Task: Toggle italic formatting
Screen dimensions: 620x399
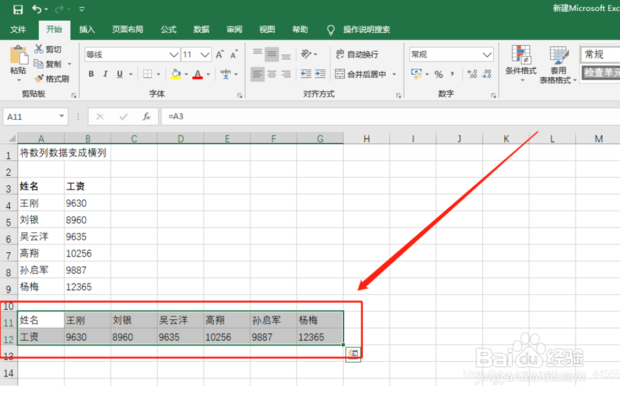Action: point(105,74)
